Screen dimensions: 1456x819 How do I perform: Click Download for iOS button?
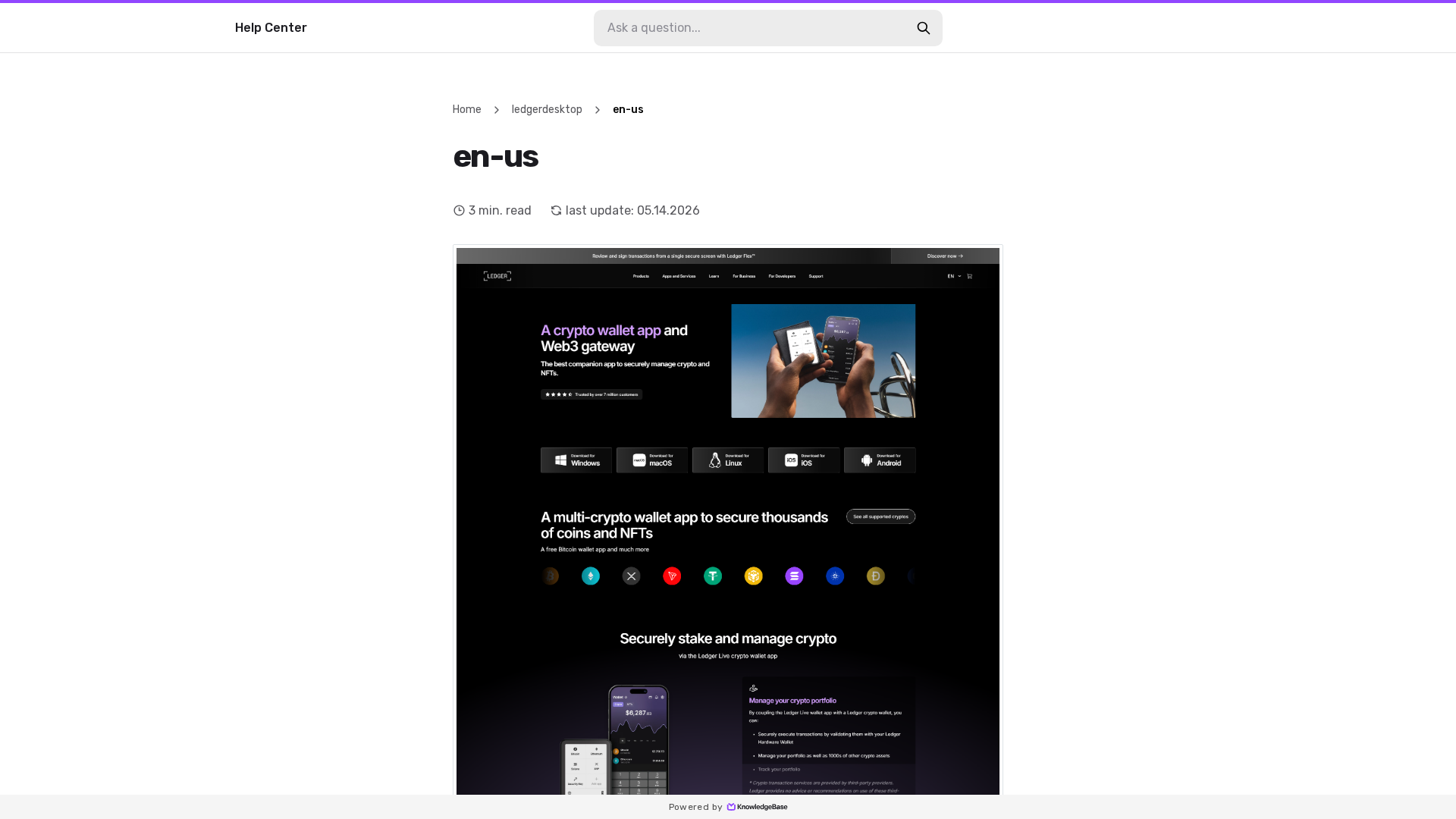pyautogui.click(x=804, y=460)
